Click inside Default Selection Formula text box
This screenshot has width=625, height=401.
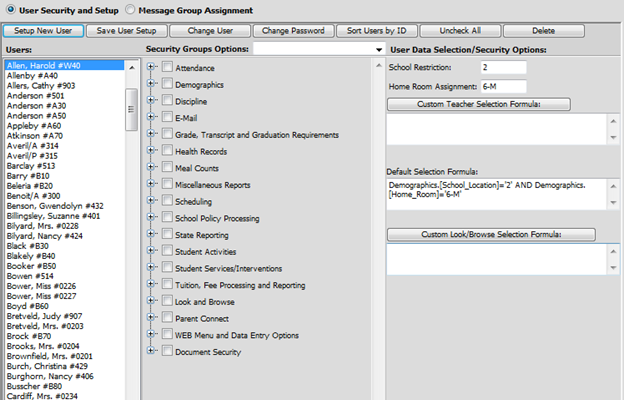point(497,194)
